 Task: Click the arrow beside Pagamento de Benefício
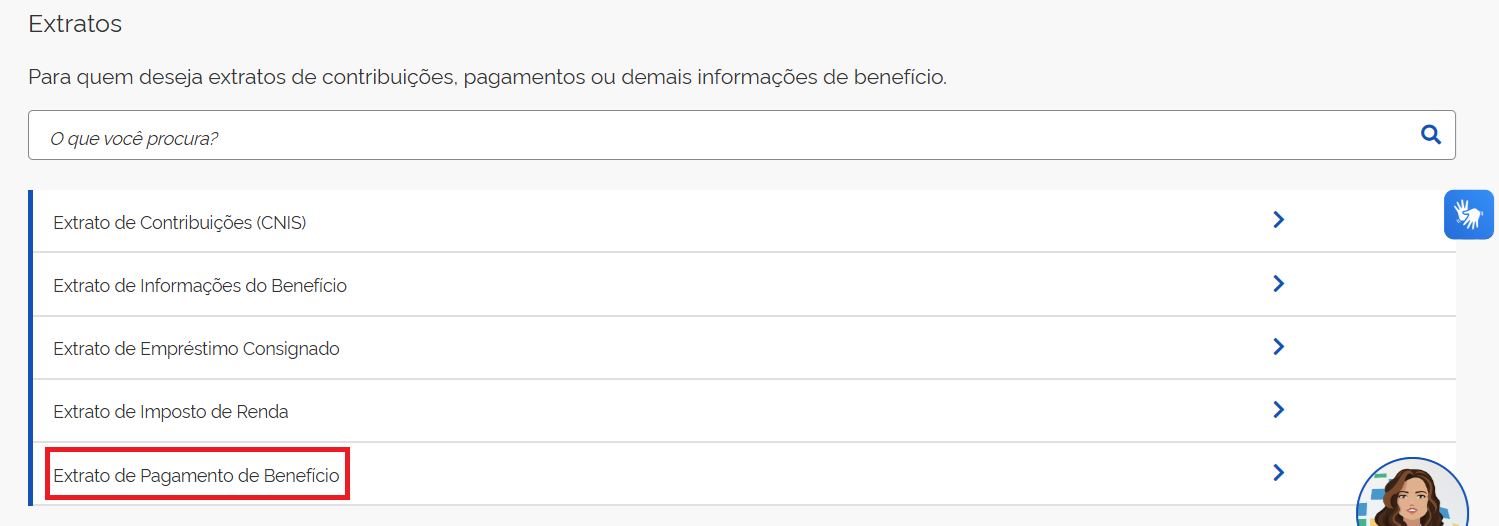pyautogui.click(x=1277, y=473)
